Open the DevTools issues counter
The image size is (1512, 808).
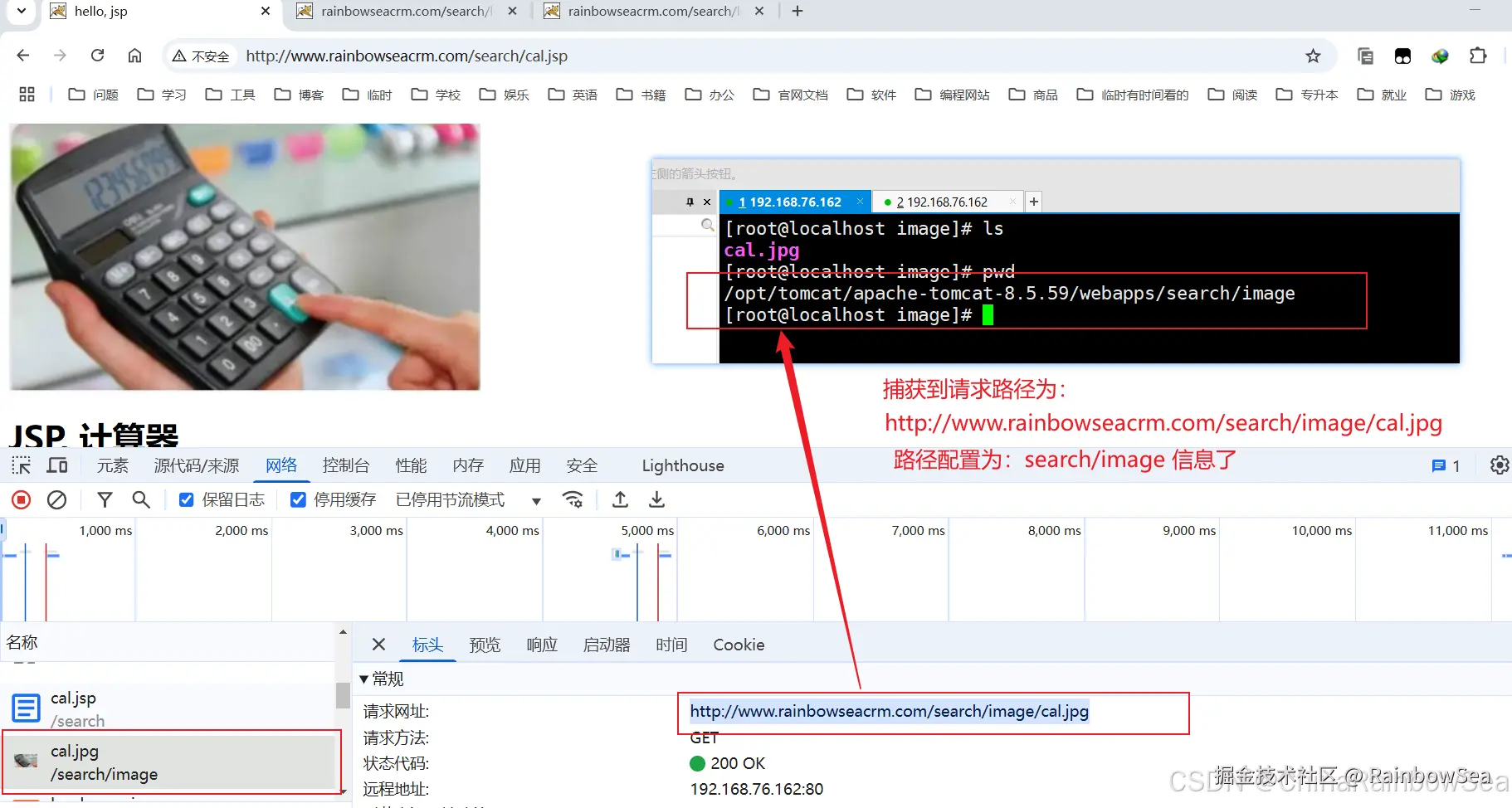tap(1446, 466)
